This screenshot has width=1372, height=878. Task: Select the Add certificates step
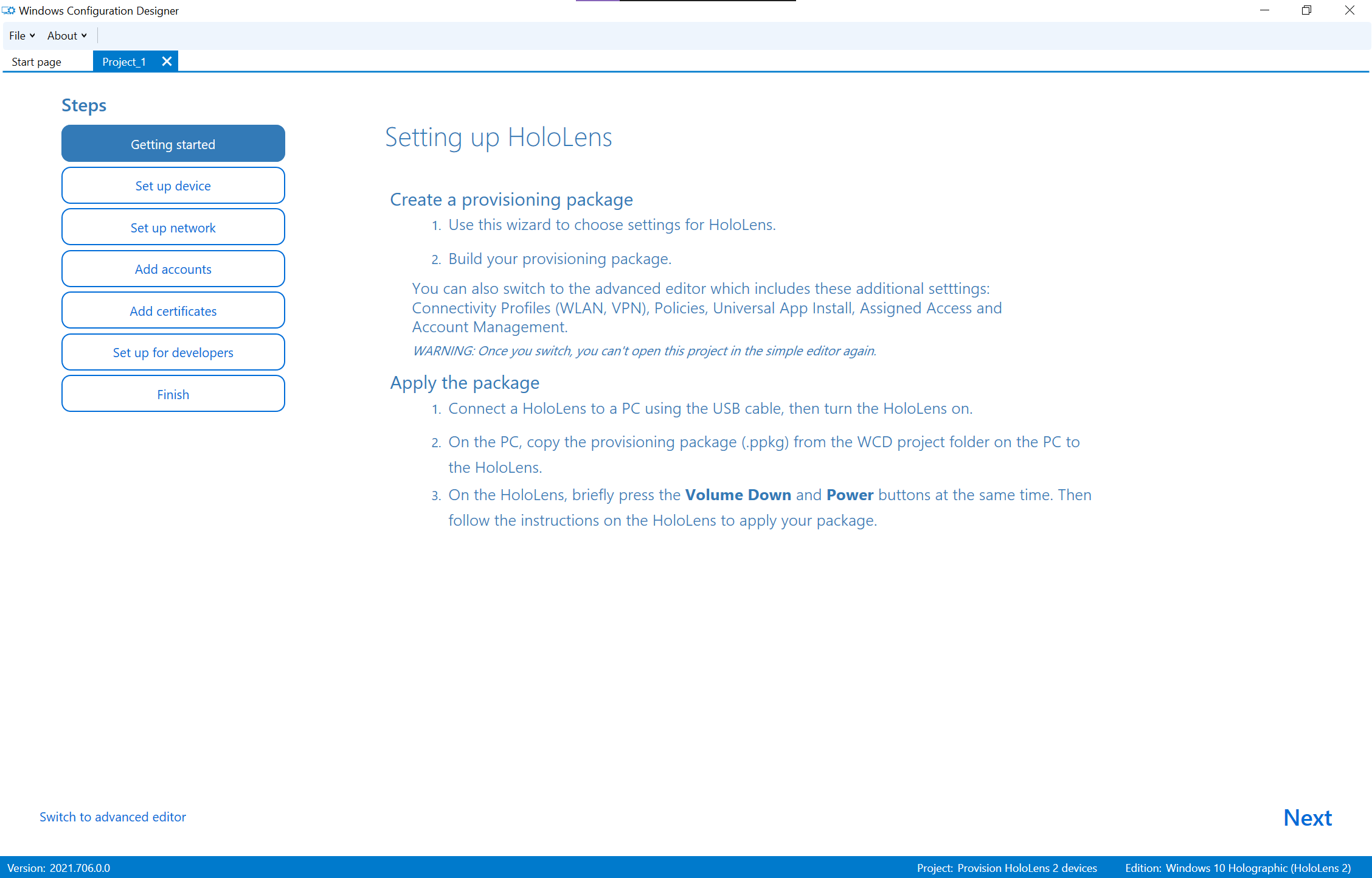172,310
